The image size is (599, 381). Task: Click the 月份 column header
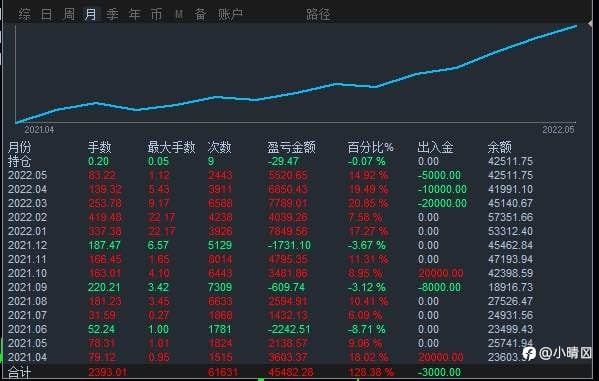(19, 147)
